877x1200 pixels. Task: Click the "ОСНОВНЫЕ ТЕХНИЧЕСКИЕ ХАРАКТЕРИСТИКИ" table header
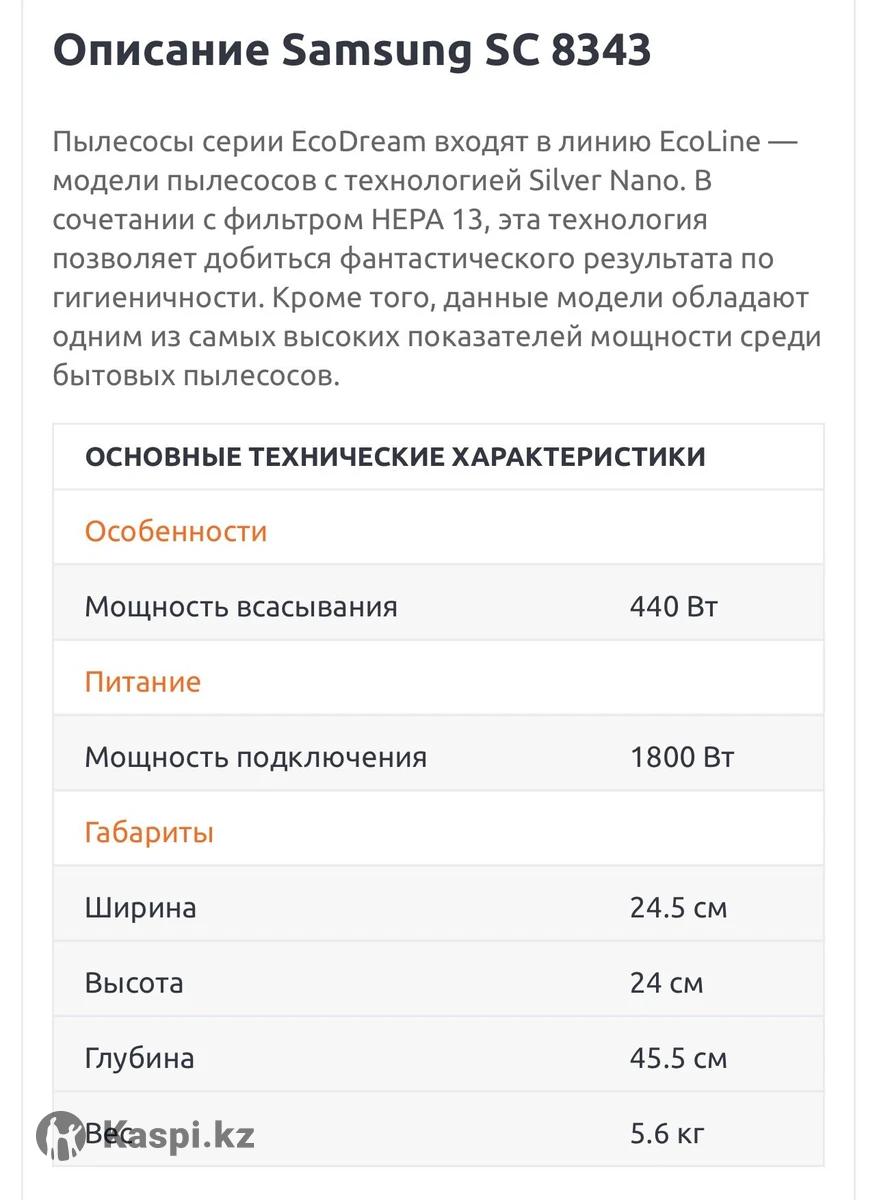click(x=395, y=457)
